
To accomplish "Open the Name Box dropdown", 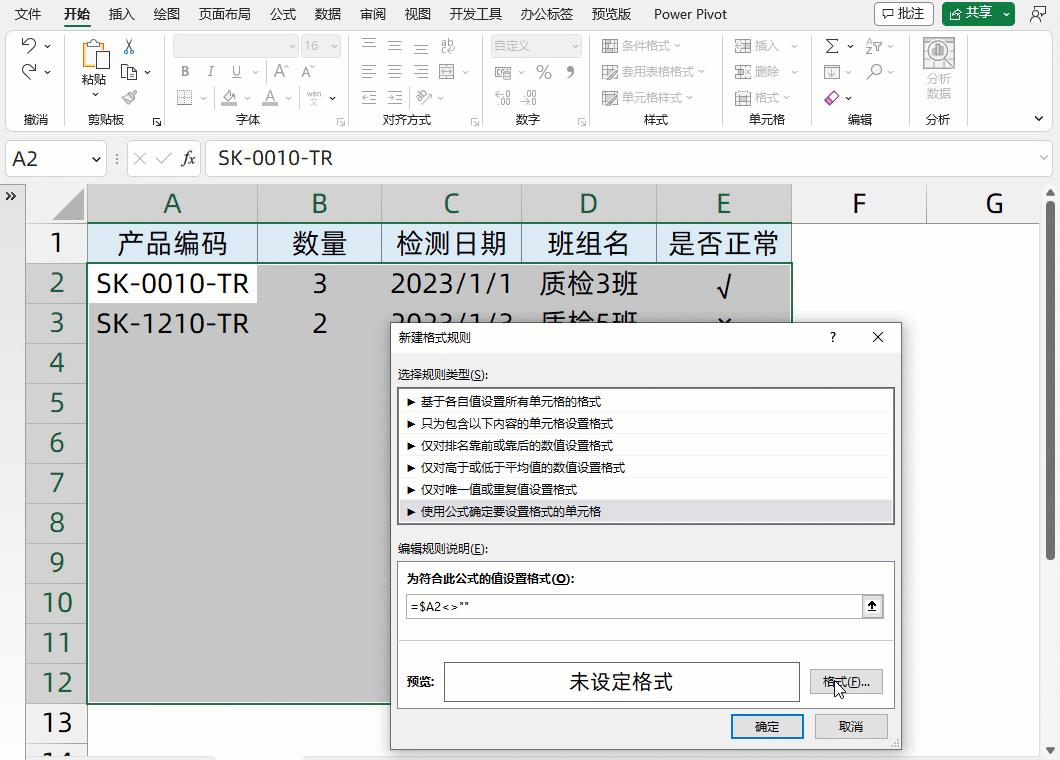I will [95, 159].
